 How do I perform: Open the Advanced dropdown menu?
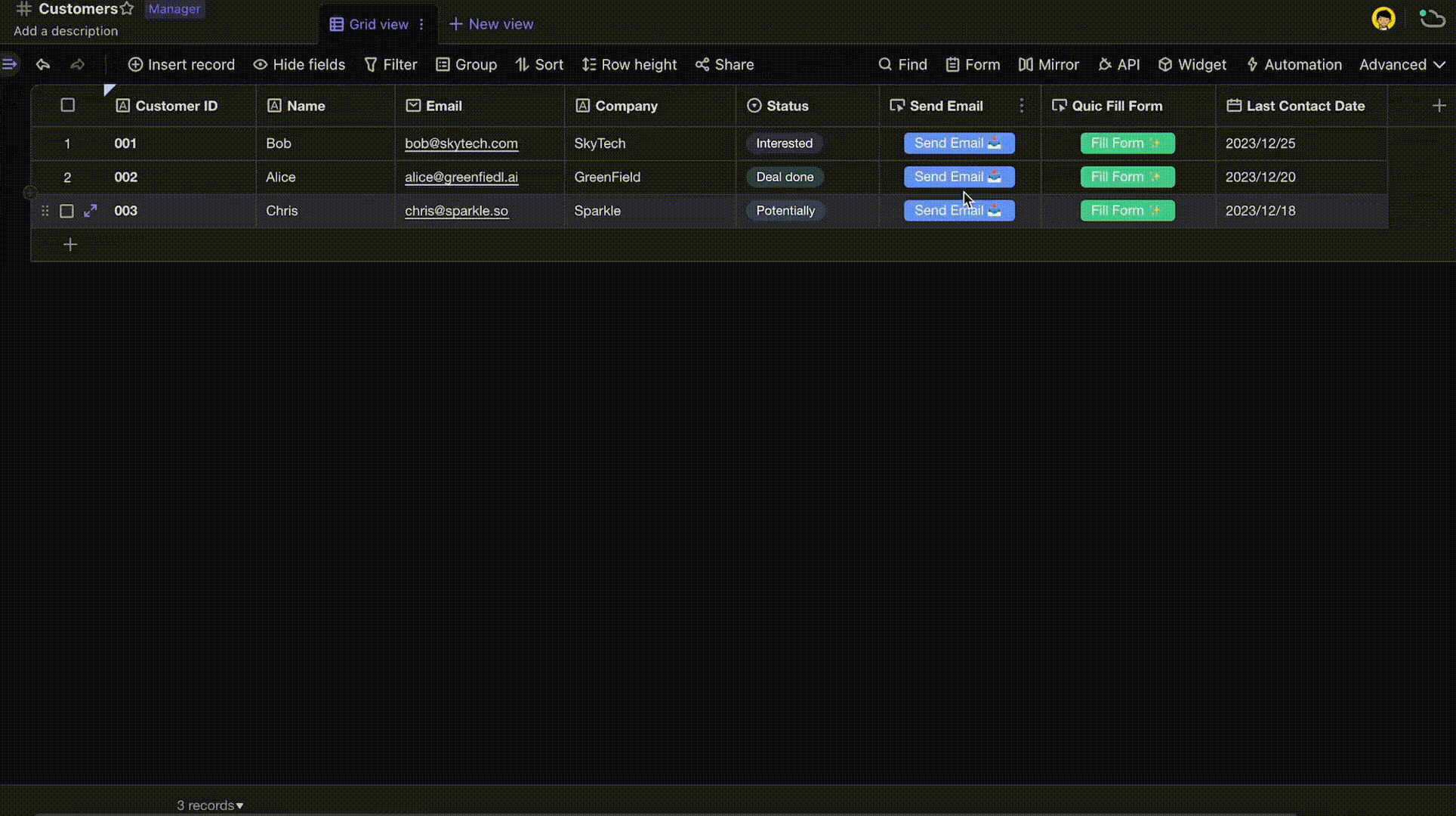(x=1401, y=64)
